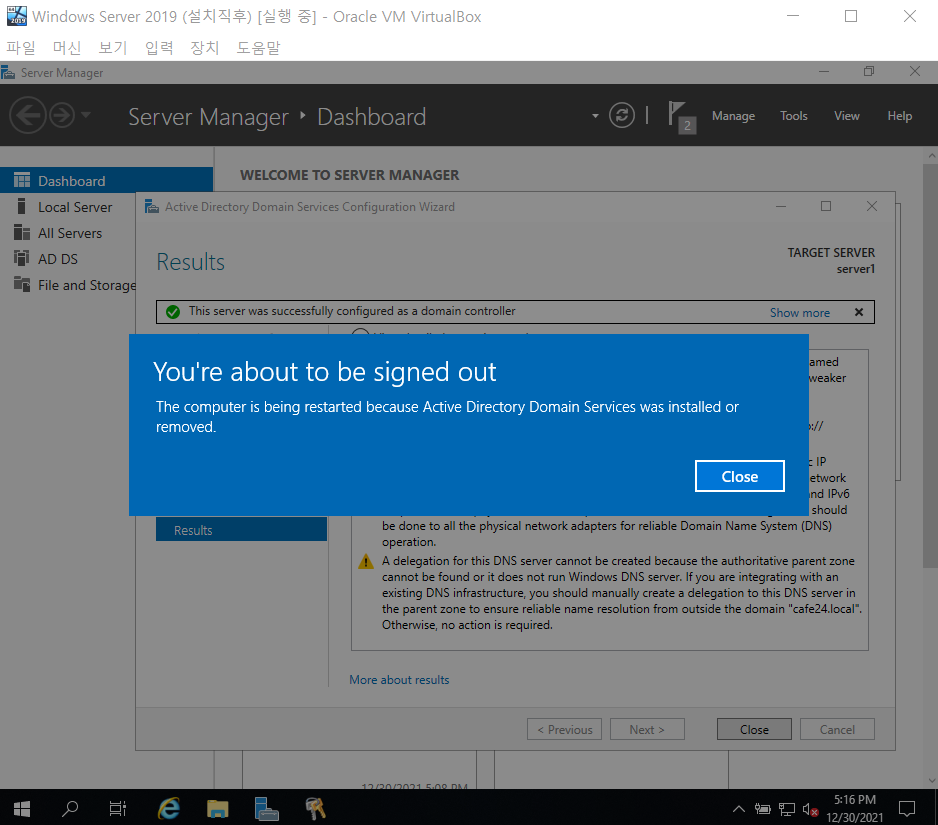Viewport: 938px width, 825px height.
Task: Click the Next button in wizard
Action: [x=647, y=729]
